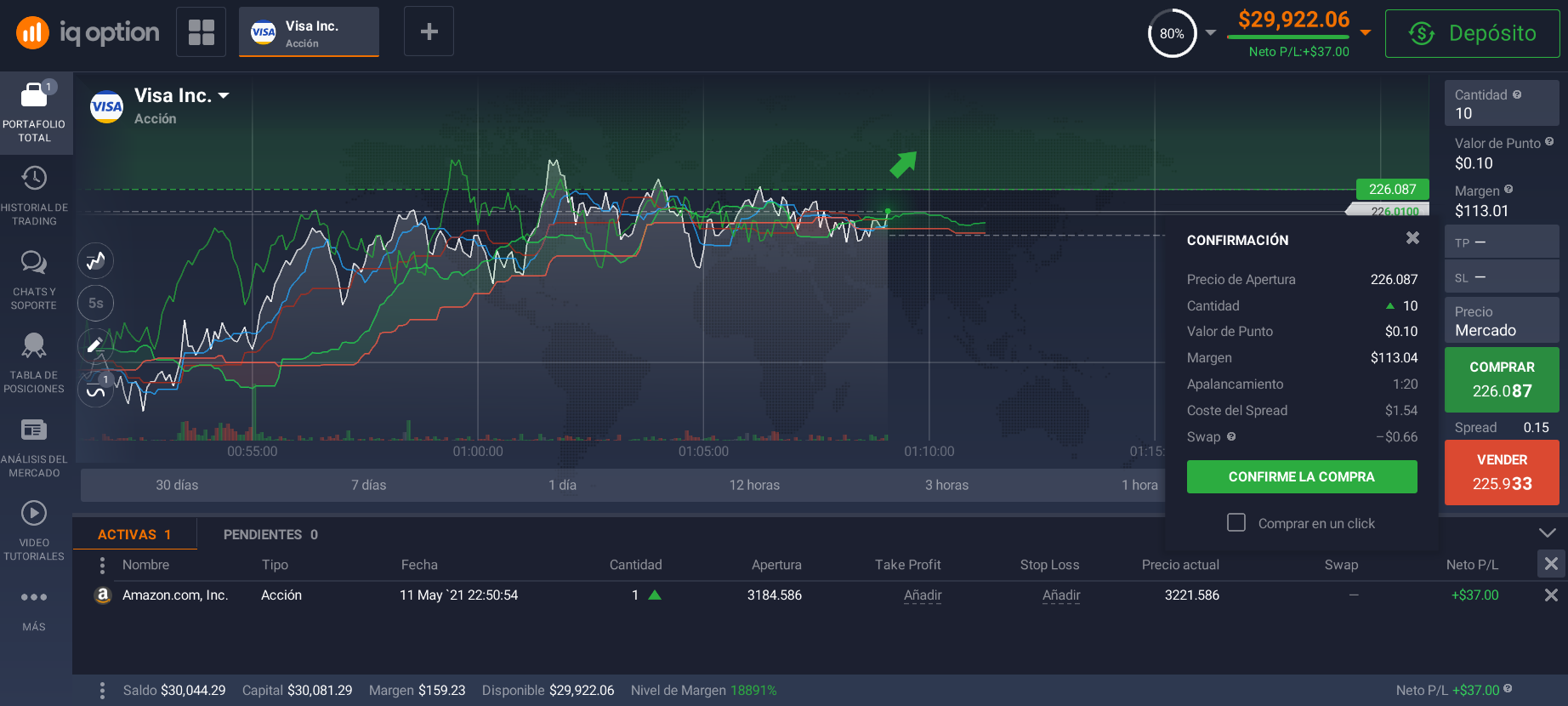Show help for Margen on right panel

point(1508,189)
